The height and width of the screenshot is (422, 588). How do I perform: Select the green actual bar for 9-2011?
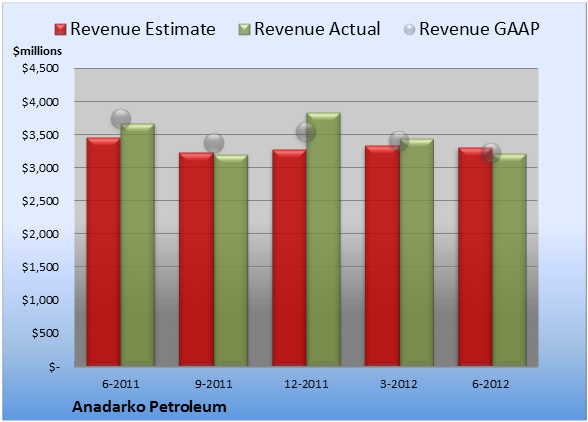click(231, 260)
